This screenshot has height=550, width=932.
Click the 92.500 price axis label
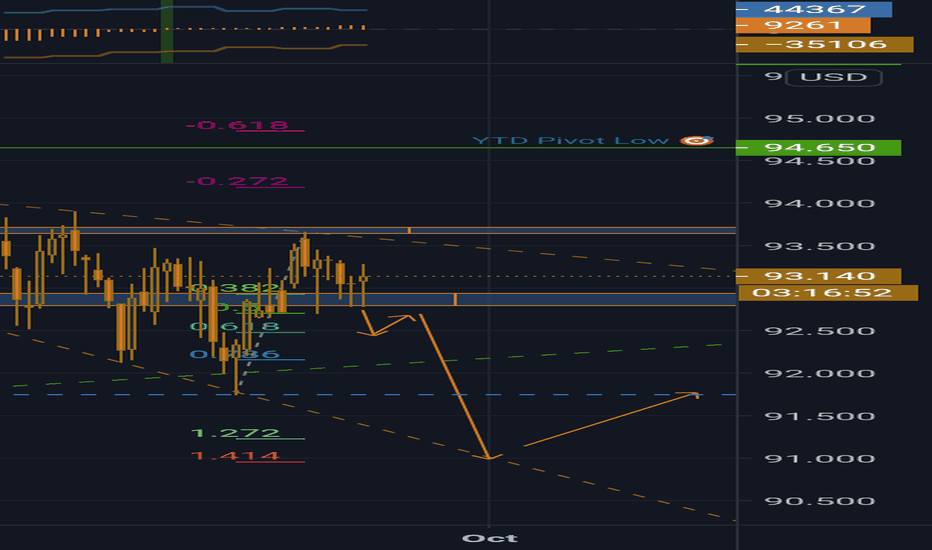tap(820, 331)
